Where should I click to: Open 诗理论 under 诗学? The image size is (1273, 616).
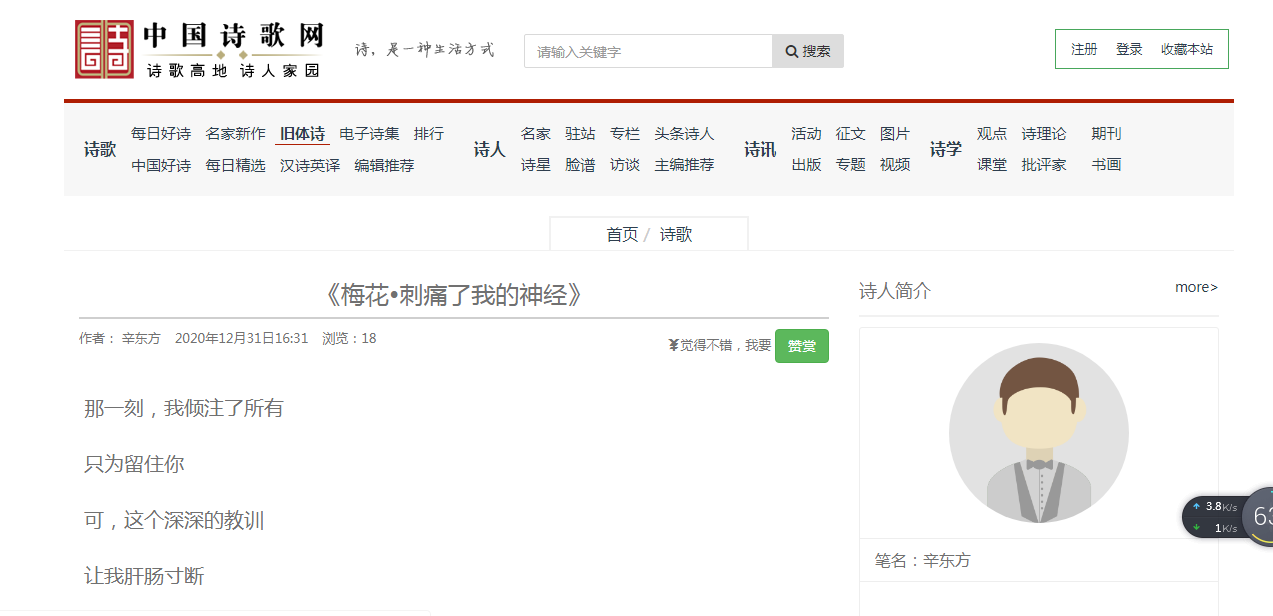[x=1043, y=134]
